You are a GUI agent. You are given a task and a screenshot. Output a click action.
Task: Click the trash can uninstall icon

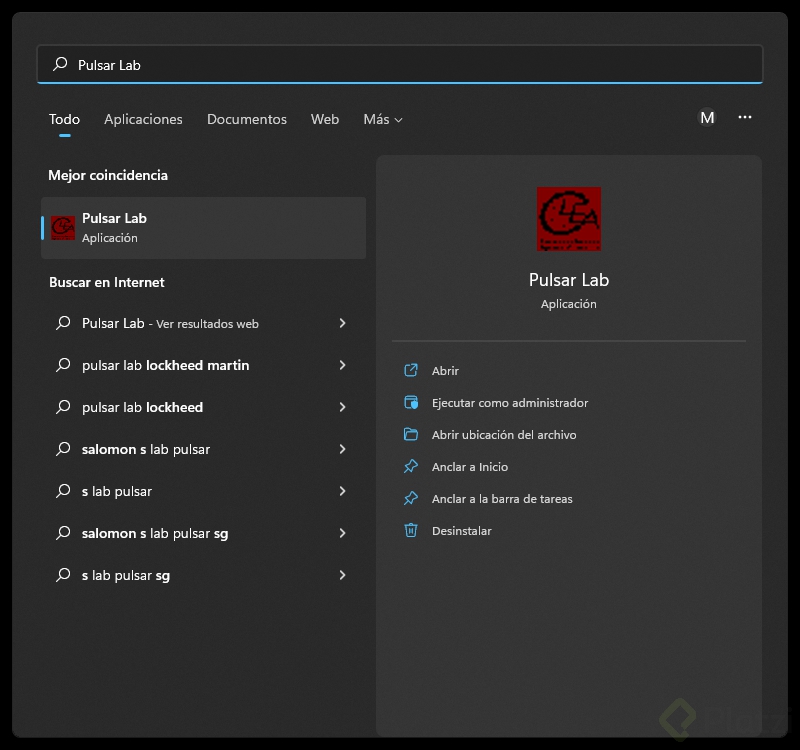pos(411,531)
